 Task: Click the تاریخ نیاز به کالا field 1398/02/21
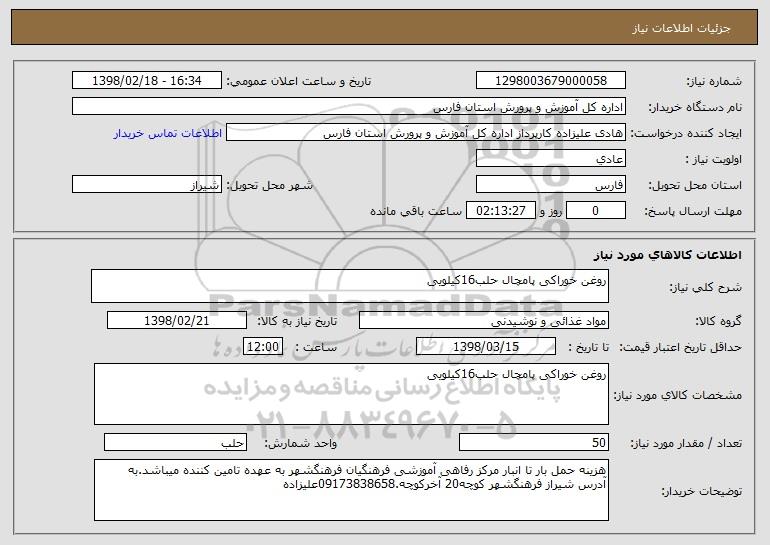[177, 321]
